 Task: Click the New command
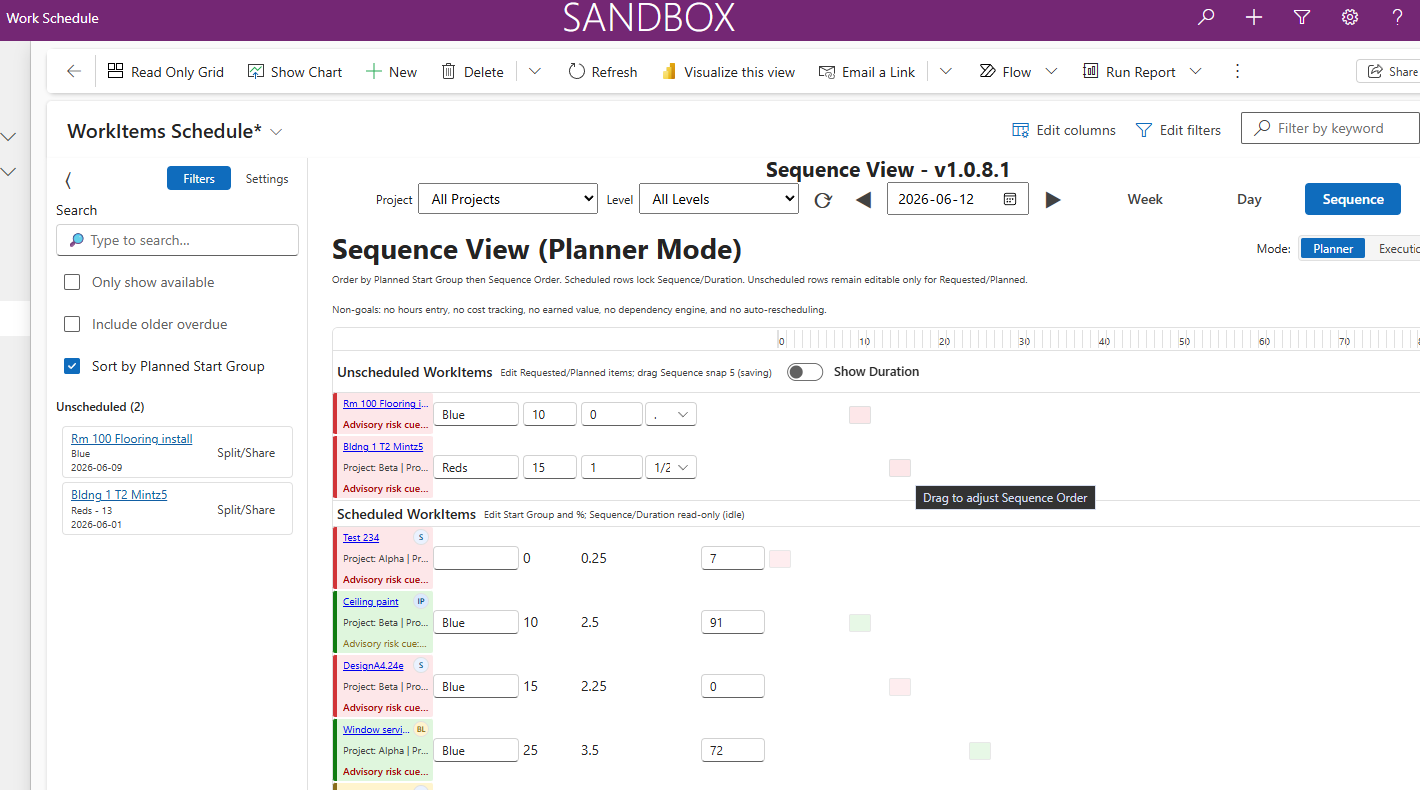pos(391,71)
